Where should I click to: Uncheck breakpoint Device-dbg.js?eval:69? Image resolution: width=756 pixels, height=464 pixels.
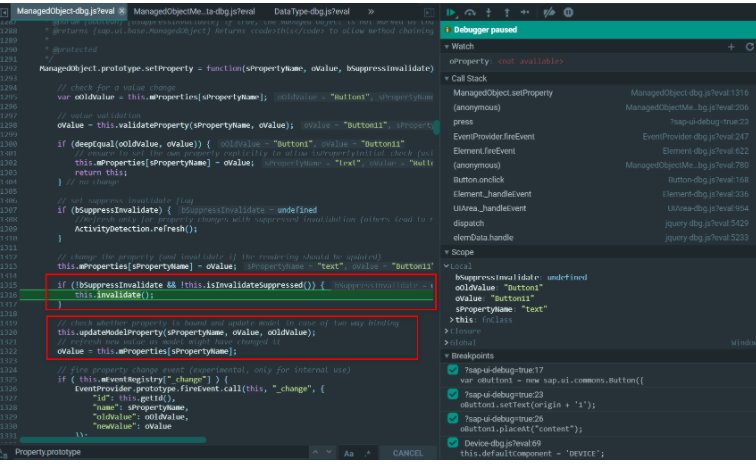coord(452,442)
